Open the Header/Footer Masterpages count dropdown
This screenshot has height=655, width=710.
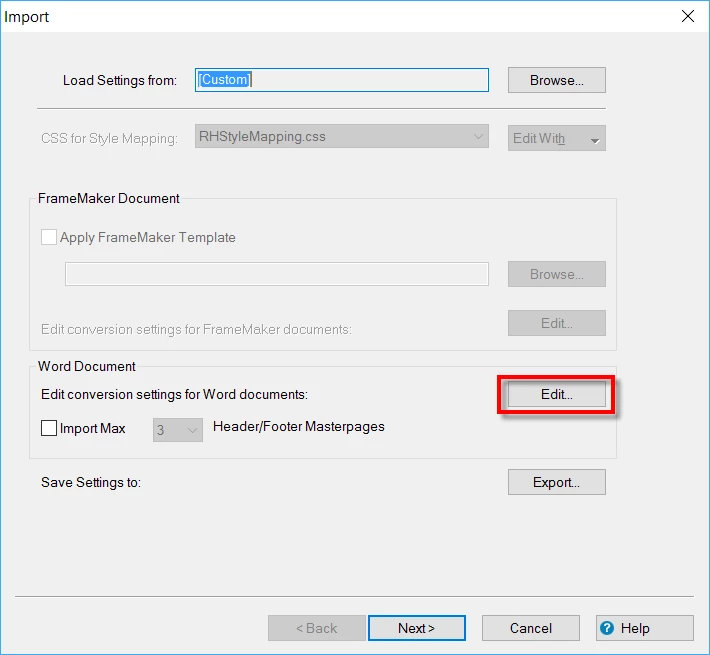178,430
